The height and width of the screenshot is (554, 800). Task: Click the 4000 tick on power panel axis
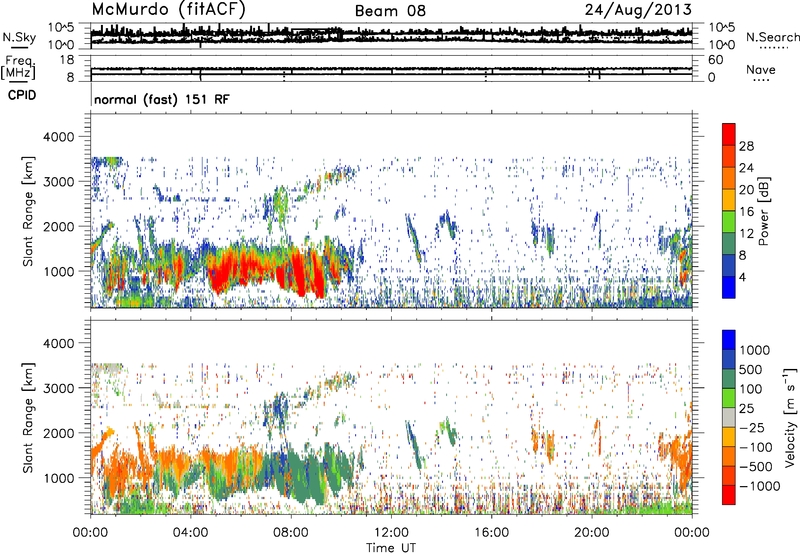point(58,137)
